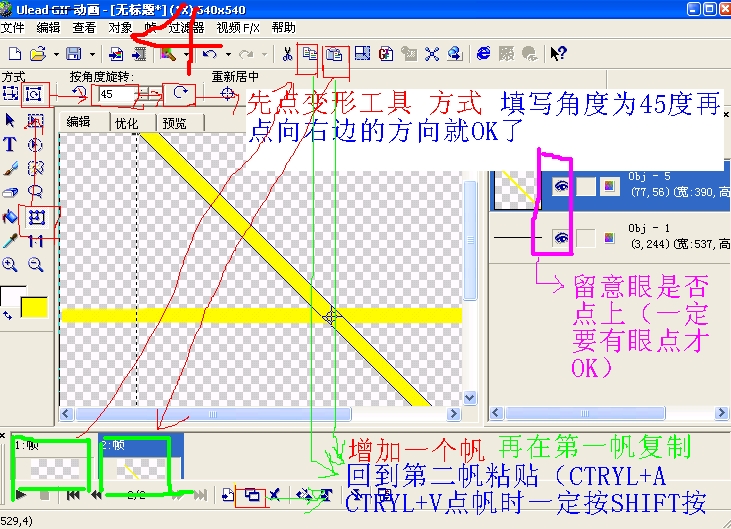Click the rotate clockwise button
731x529 pixels.
point(182,94)
